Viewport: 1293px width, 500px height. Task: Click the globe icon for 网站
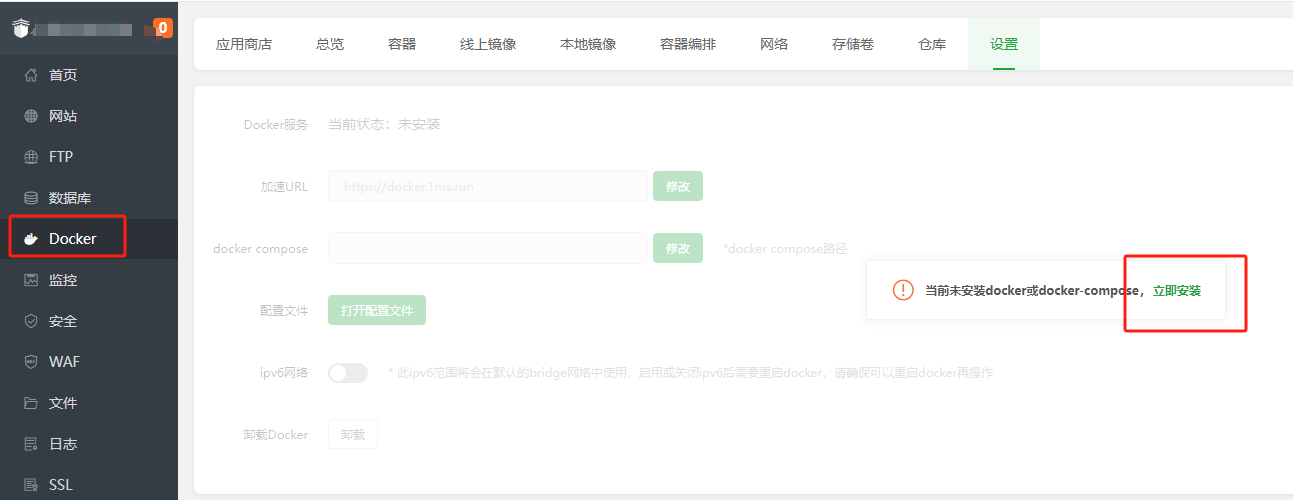point(31,116)
